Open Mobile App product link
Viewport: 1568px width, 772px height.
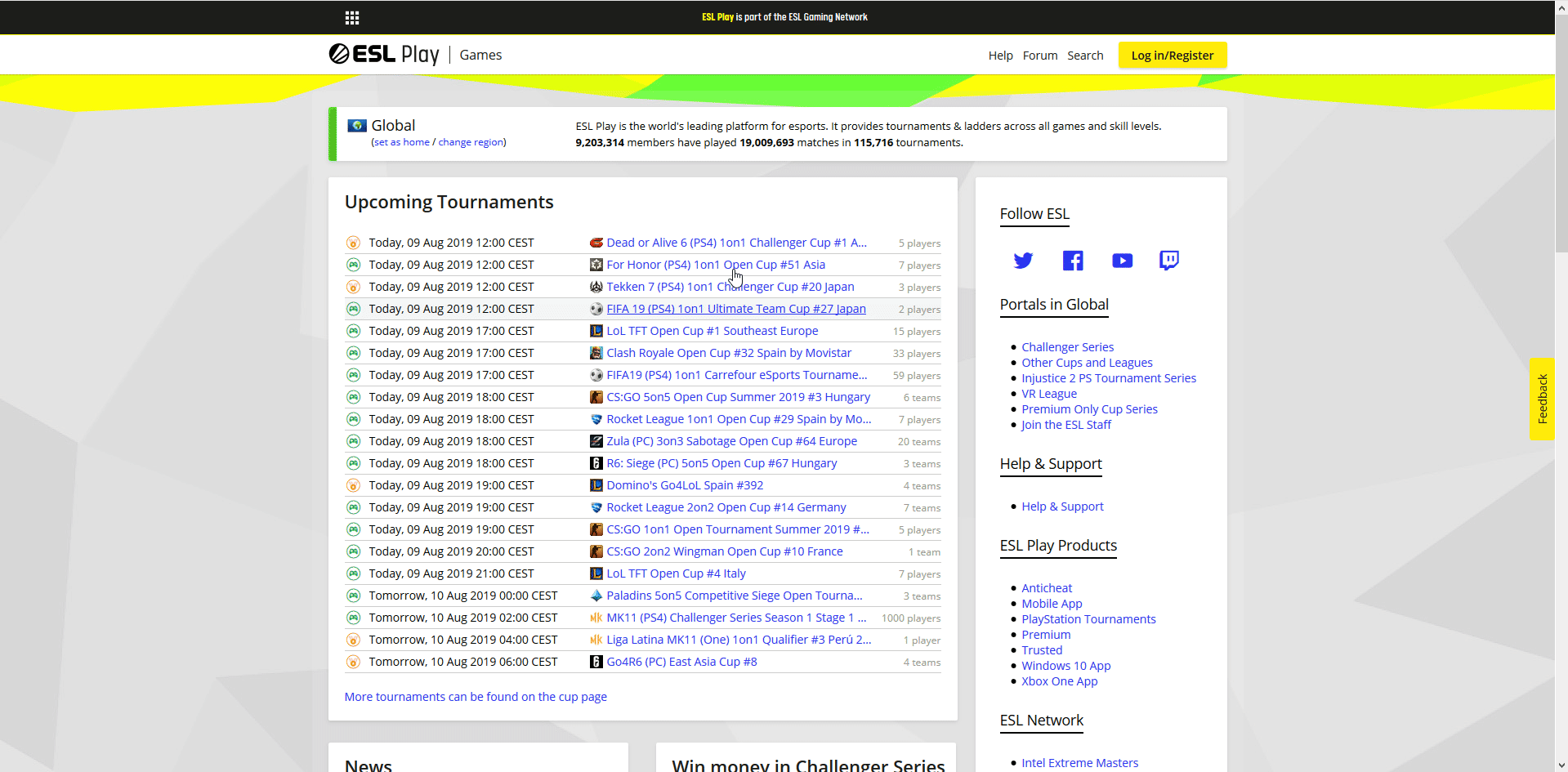[x=1052, y=604]
